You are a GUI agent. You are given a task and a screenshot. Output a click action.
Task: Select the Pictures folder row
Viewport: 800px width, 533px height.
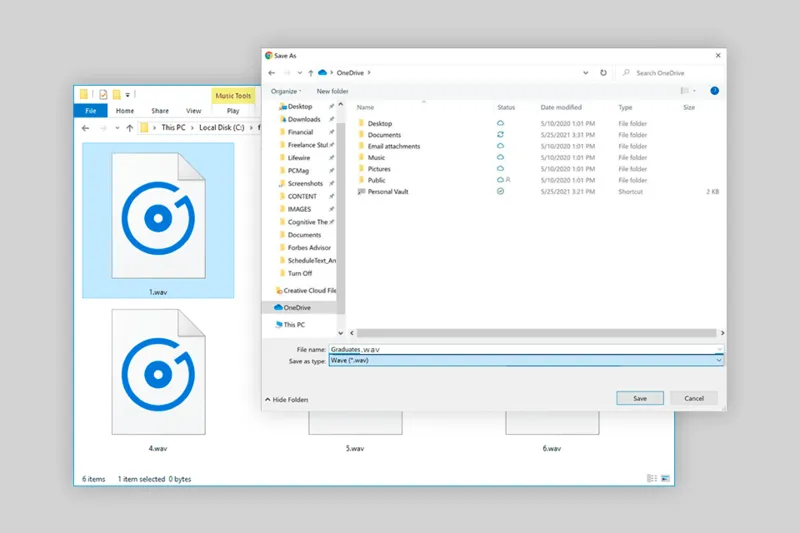[x=379, y=169]
